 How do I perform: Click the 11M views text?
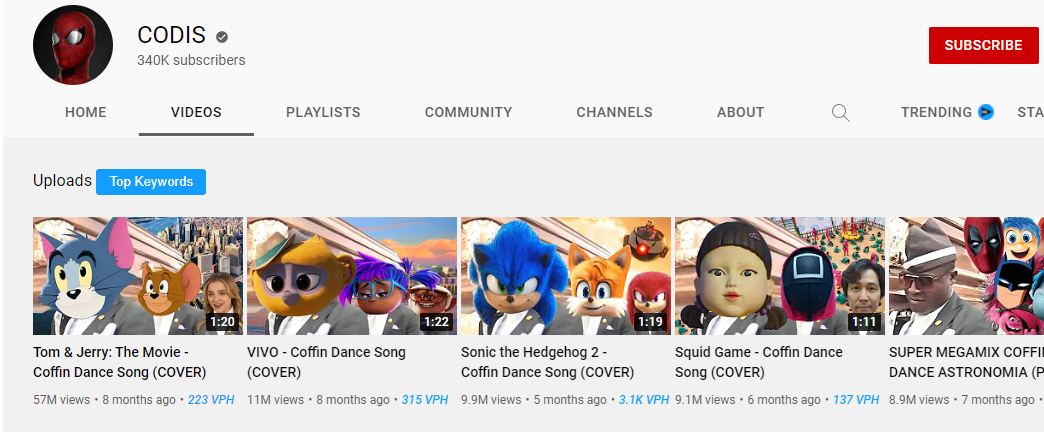click(275, 400)
